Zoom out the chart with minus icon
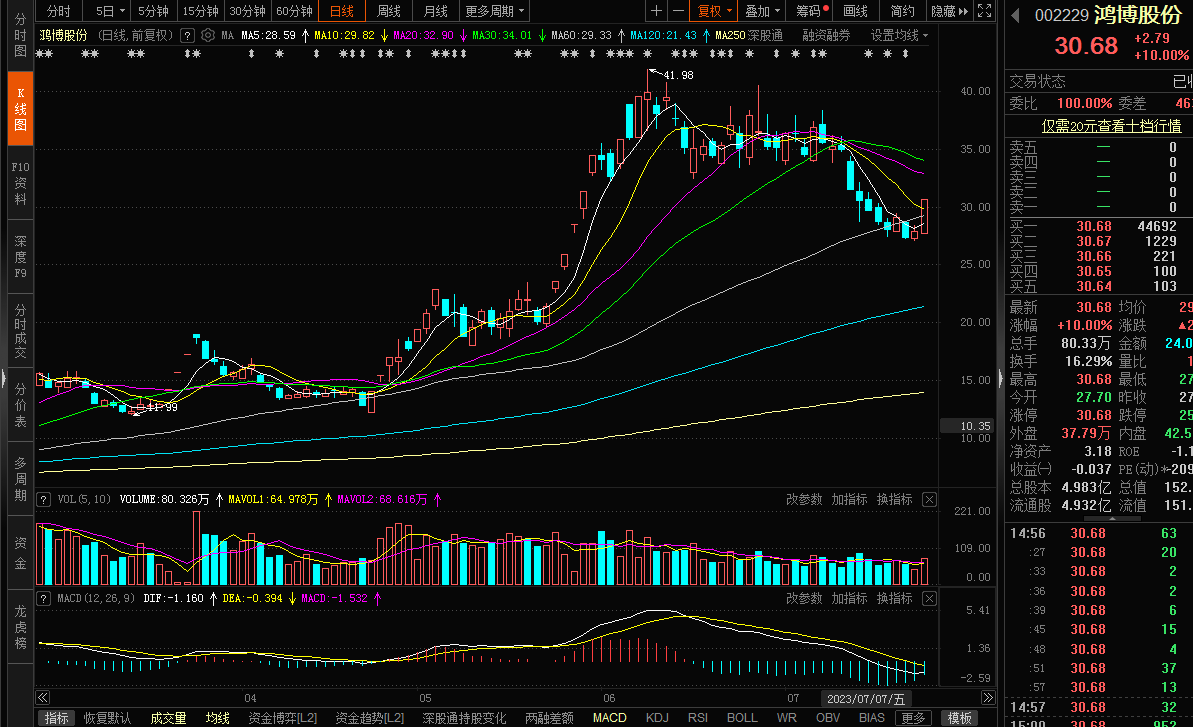Viewport: 1193px width, 727px height. tap(678, 11)
